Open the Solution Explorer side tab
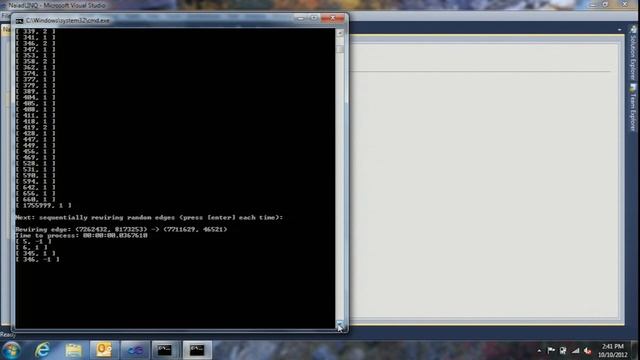Viewport: 640px width, 360px height. (633, 53)
